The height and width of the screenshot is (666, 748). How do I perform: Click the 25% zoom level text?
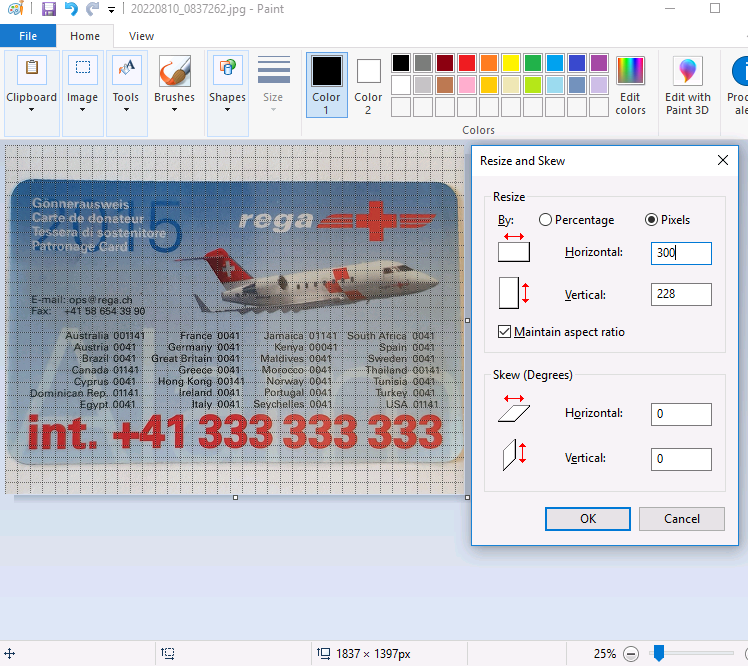tap(604, 654)
